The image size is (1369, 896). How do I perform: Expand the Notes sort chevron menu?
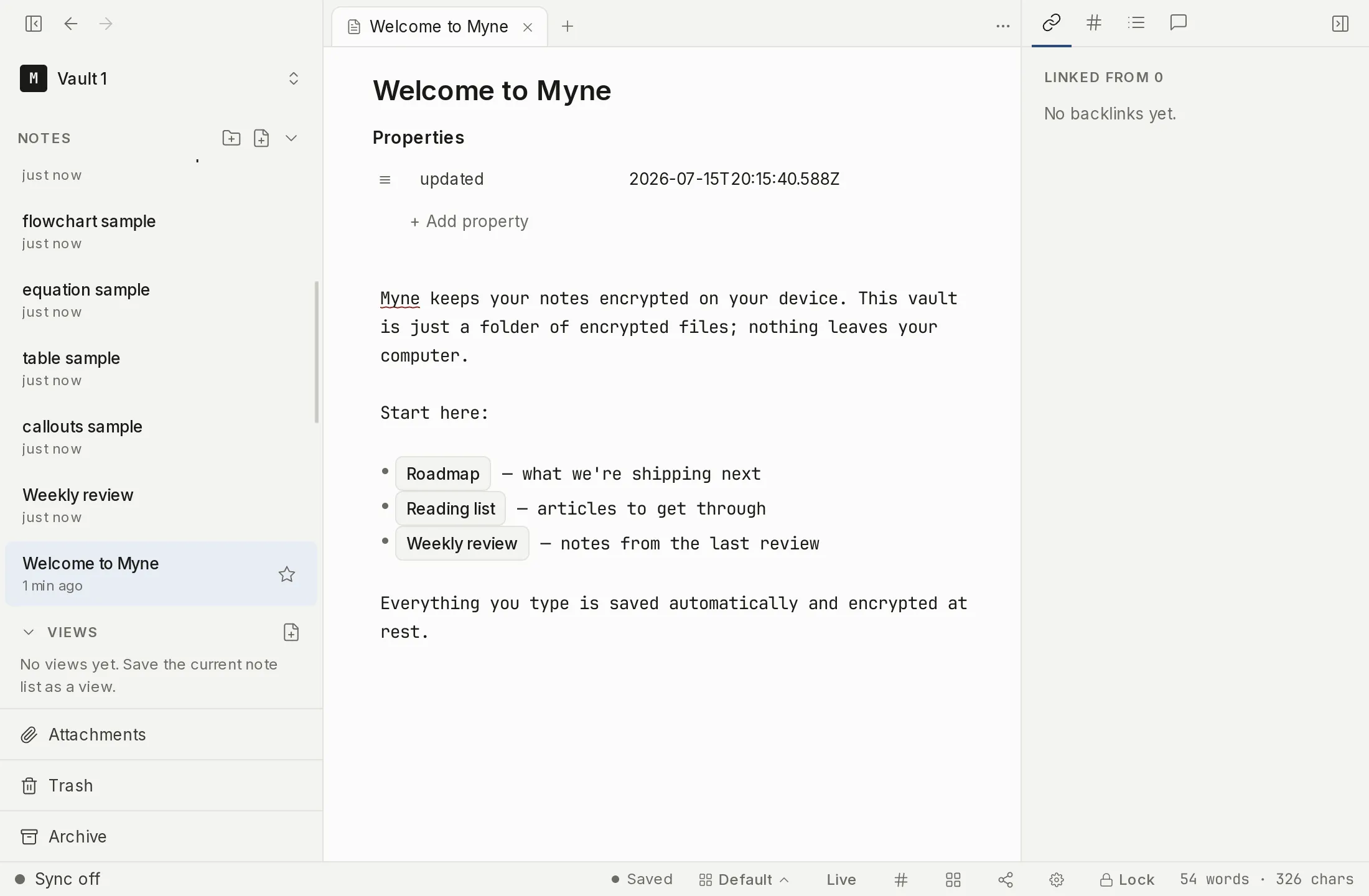[x=291, y=138]
